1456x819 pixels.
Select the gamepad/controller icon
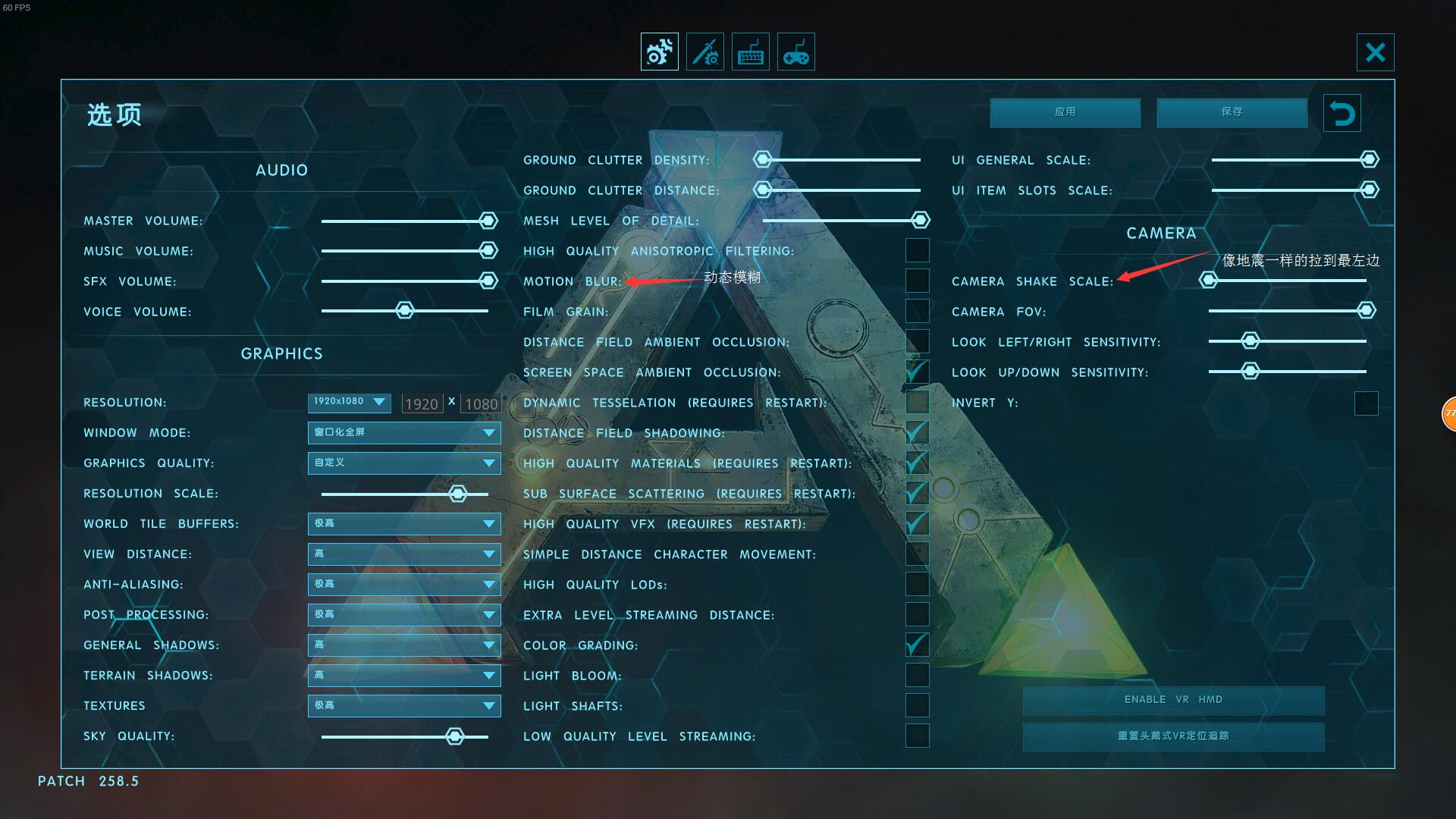pos(798,52)
